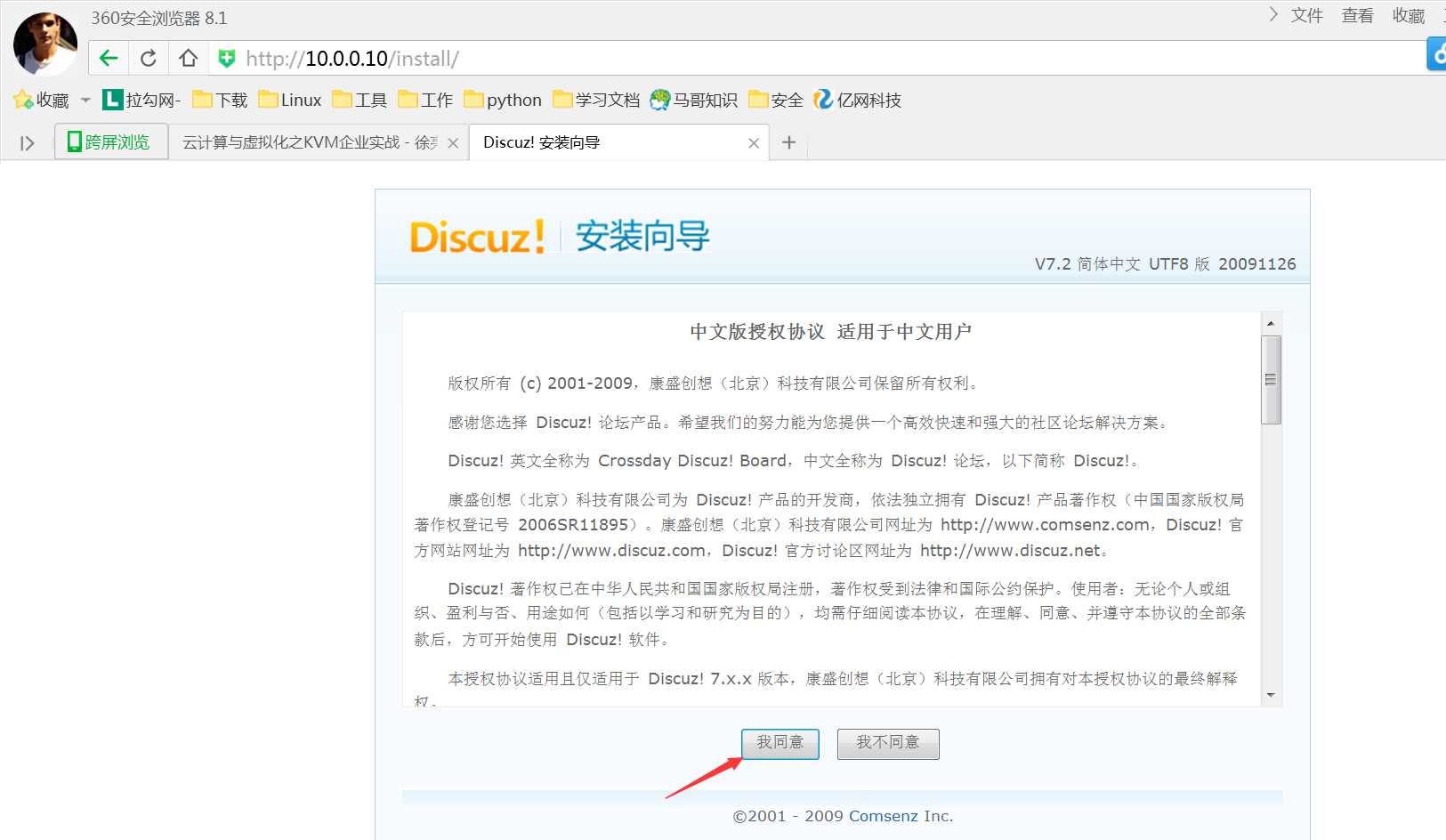Image resolution: width=1446 pixels, height=840 pixels.
Task: Click the 我同意 agree button
Action: tap(780, 743)
